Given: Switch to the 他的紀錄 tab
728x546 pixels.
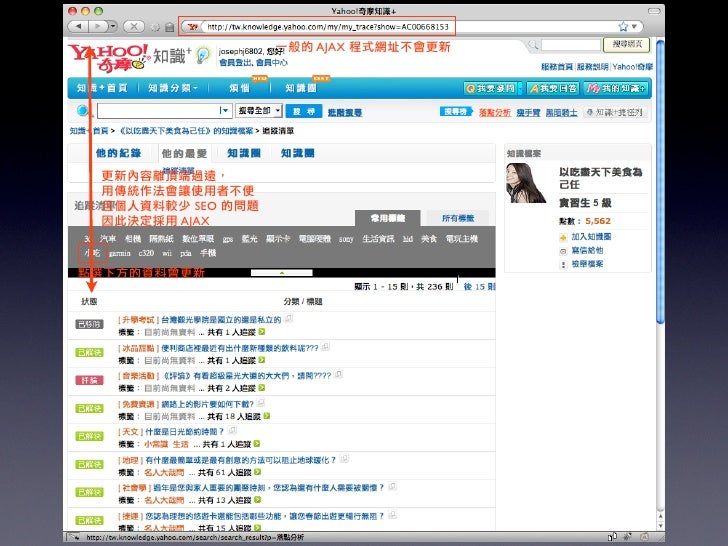Looking at the screenshot, I should coord(118,153).
